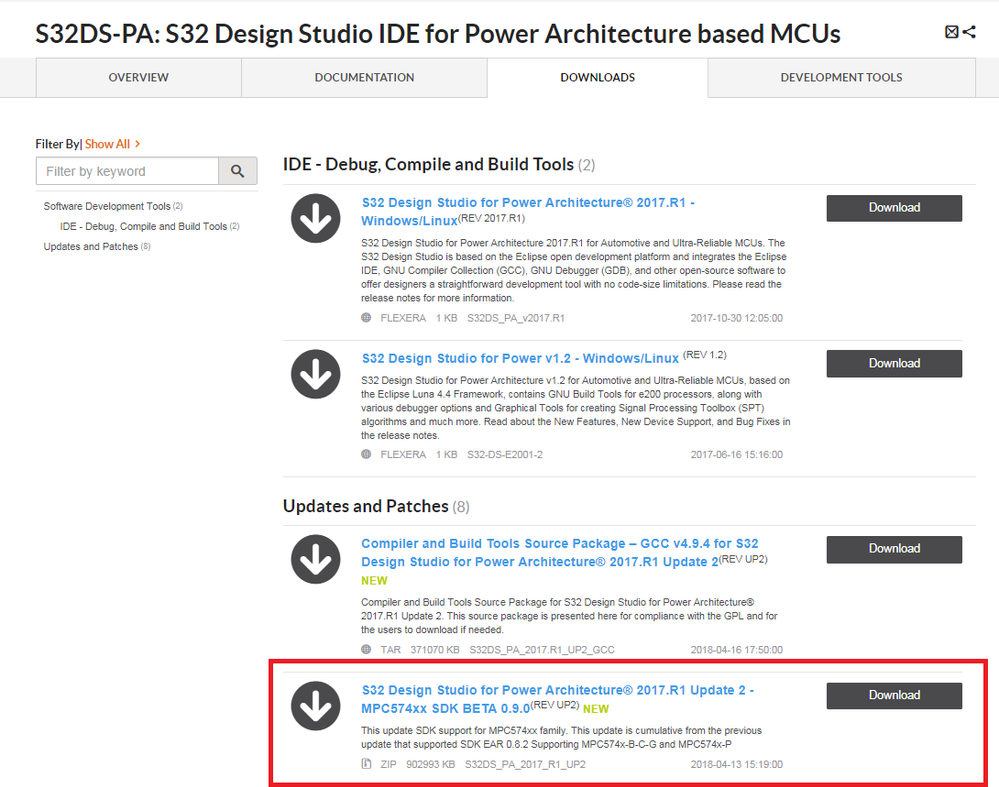
Task: Open the Overview tab
Action: pyautogui.click(x=139, y=77)
